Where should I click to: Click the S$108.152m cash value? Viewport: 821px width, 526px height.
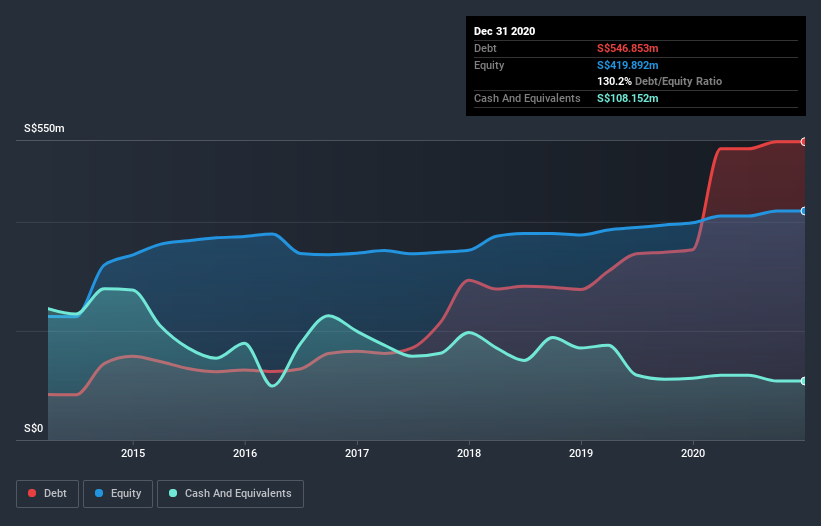pos(627,98)
